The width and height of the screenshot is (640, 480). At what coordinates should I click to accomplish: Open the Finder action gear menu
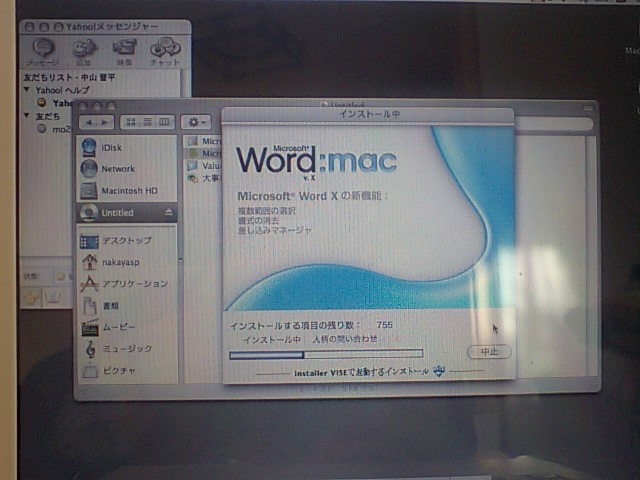point(196,122)
